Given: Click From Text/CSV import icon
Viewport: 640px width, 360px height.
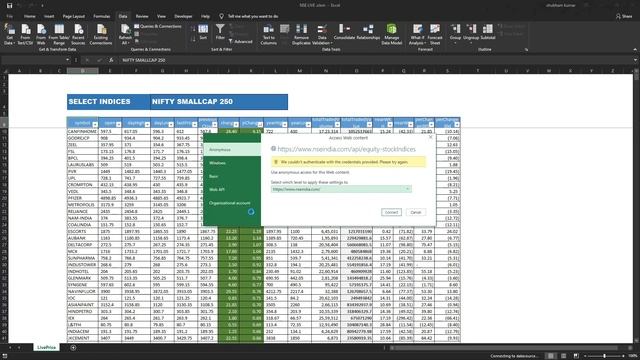Looking at the screenshot, I should (25, 34).
